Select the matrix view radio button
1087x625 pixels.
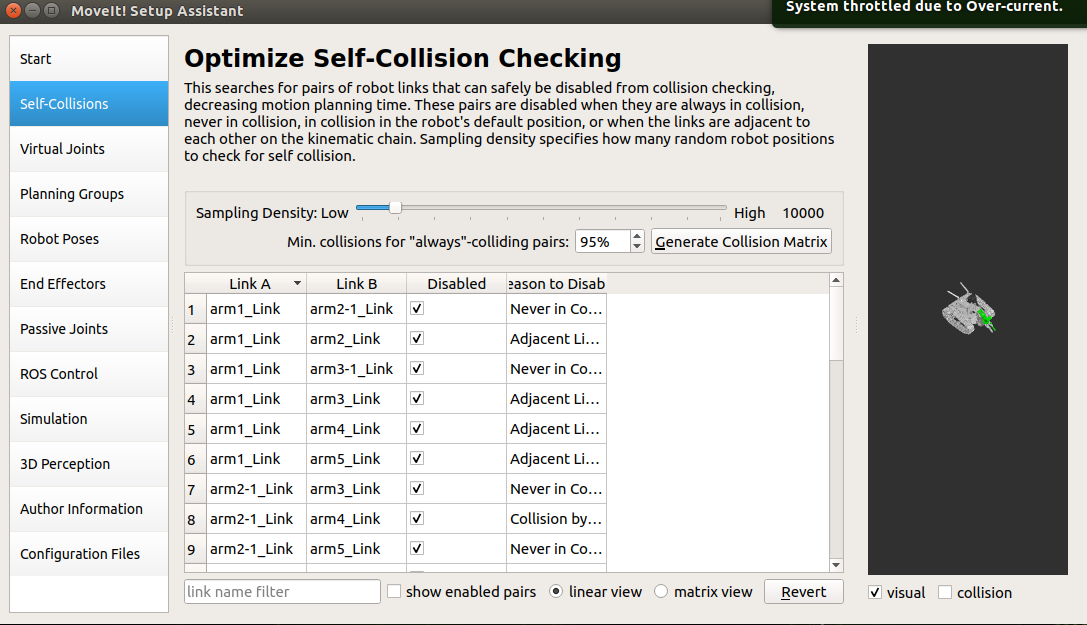[661, 592]
